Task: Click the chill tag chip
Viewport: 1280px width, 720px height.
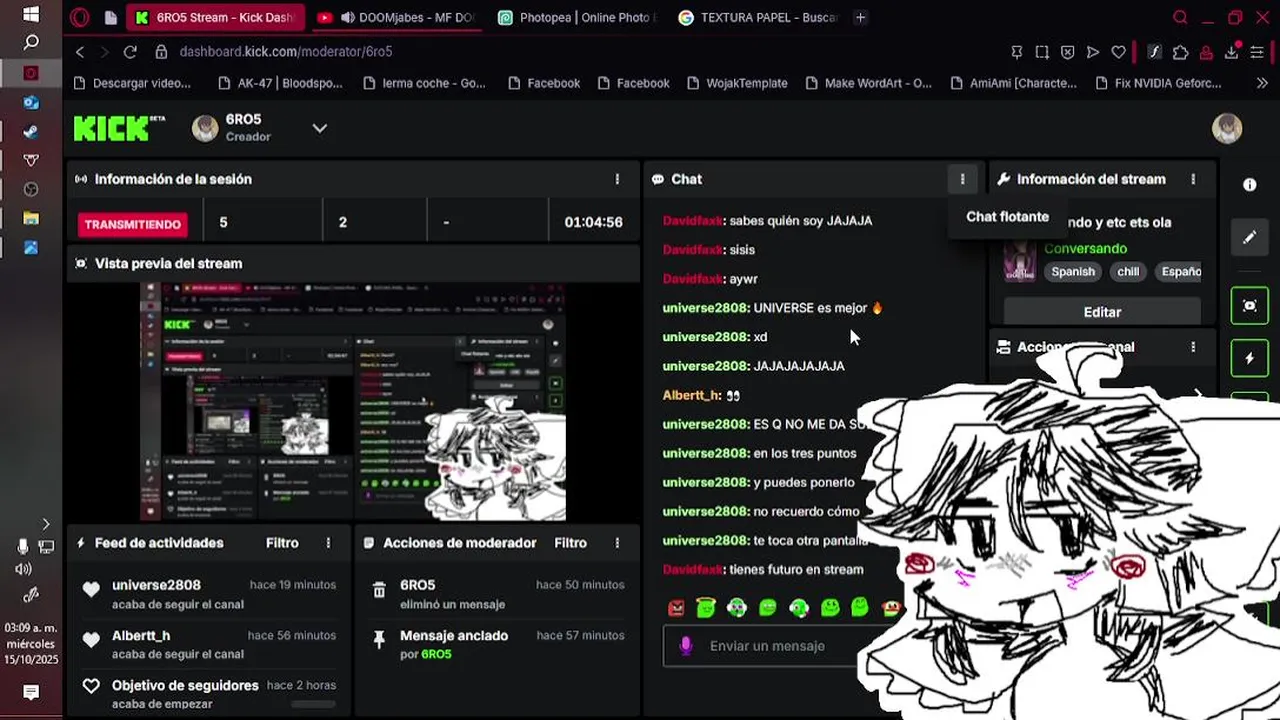Action: [x=1128, y=272]
